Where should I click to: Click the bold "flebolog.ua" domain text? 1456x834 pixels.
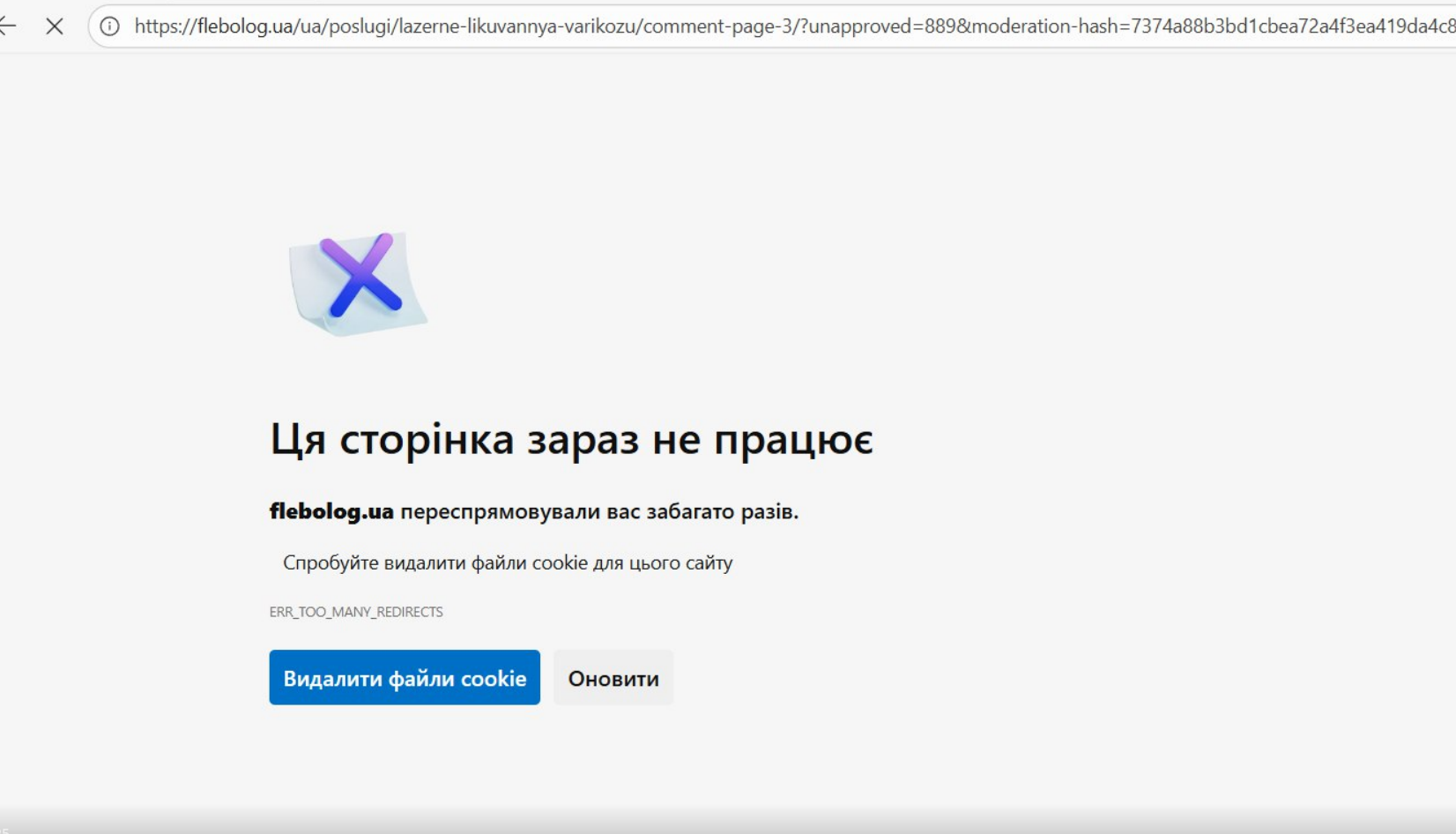click(331, 511)
